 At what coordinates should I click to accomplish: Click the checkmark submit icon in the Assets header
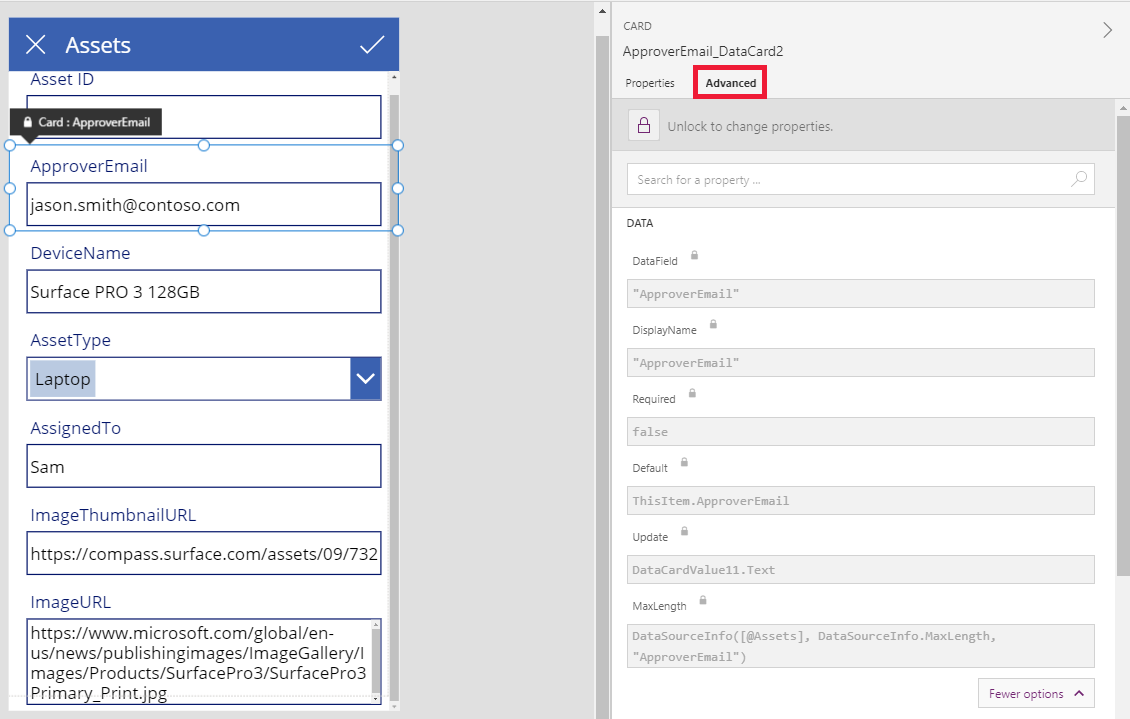(x=372, y=45)
